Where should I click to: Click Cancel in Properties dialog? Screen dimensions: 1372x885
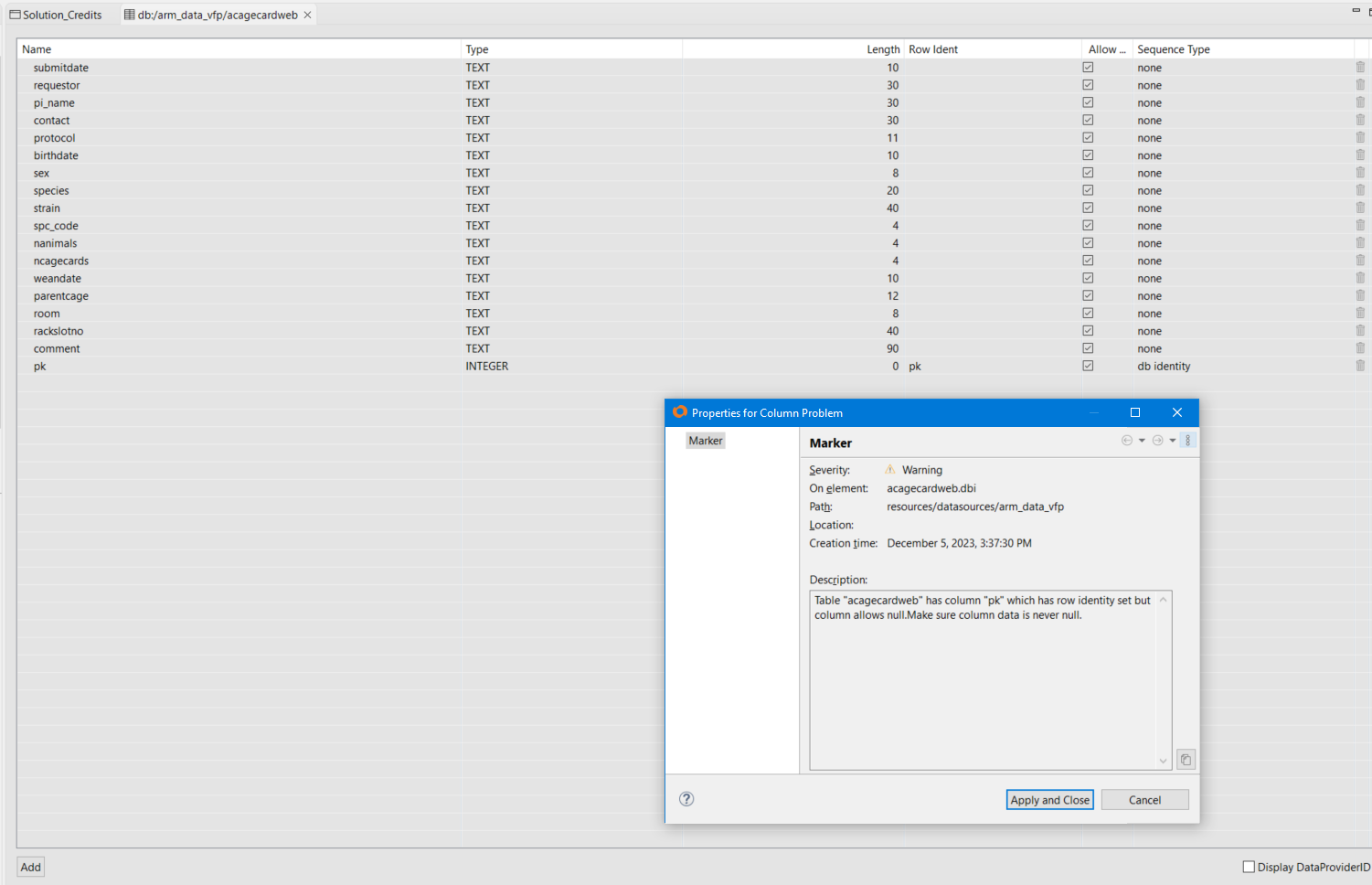point(1144,800)
